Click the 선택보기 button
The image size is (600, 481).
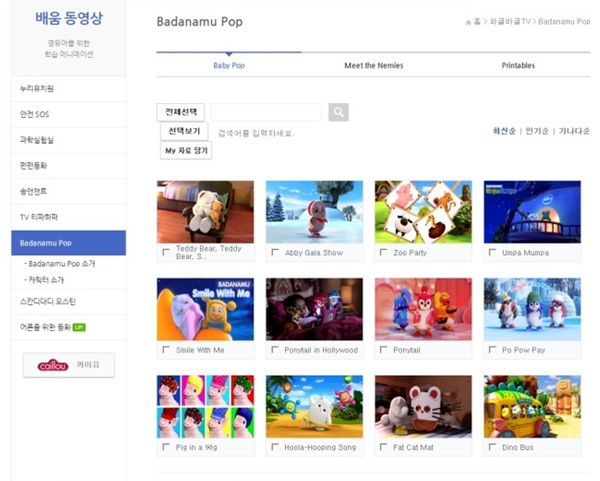click(184, 131)
